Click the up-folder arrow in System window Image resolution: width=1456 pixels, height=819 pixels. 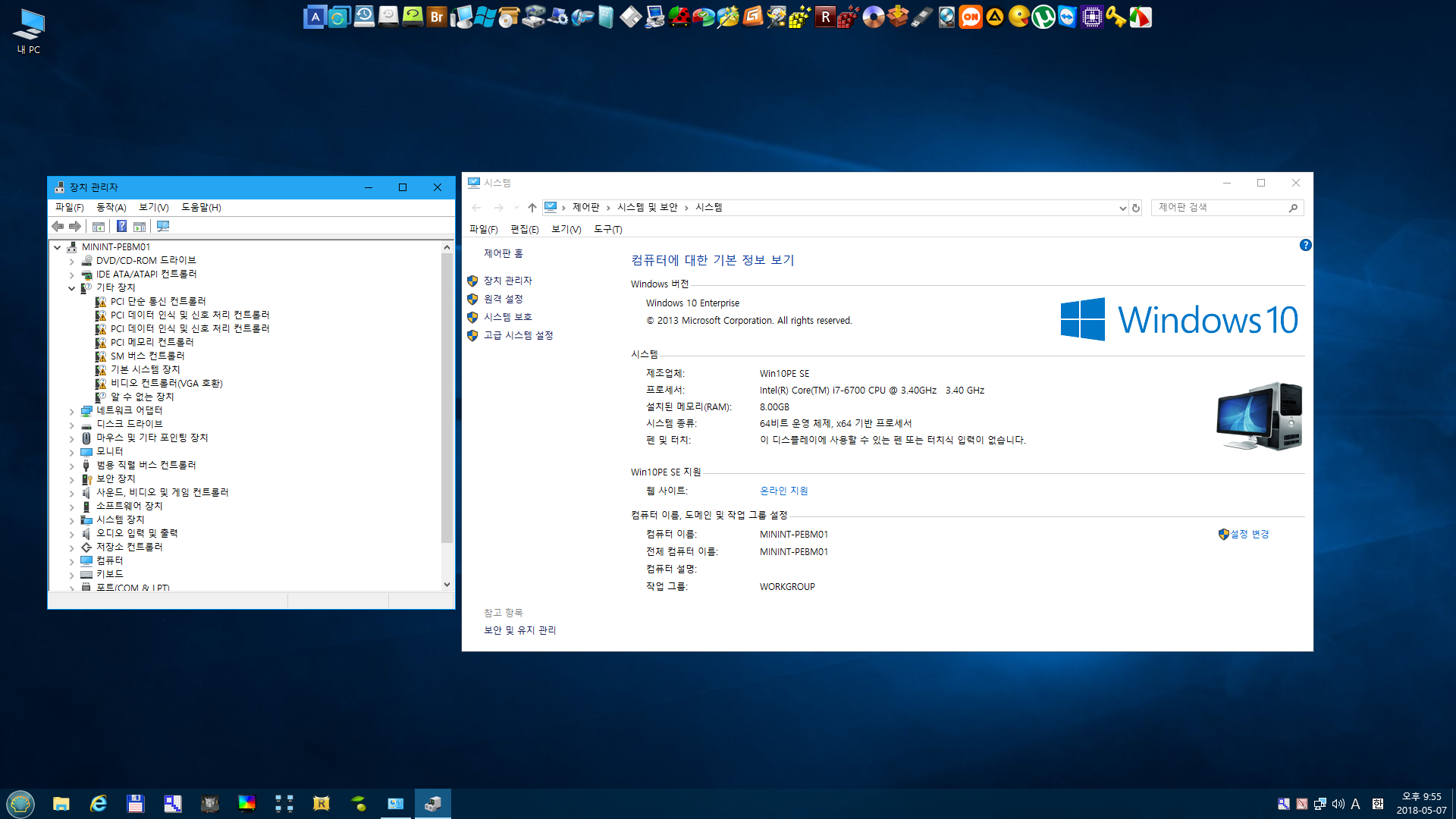pyautogui.click(x=532, y=208)
